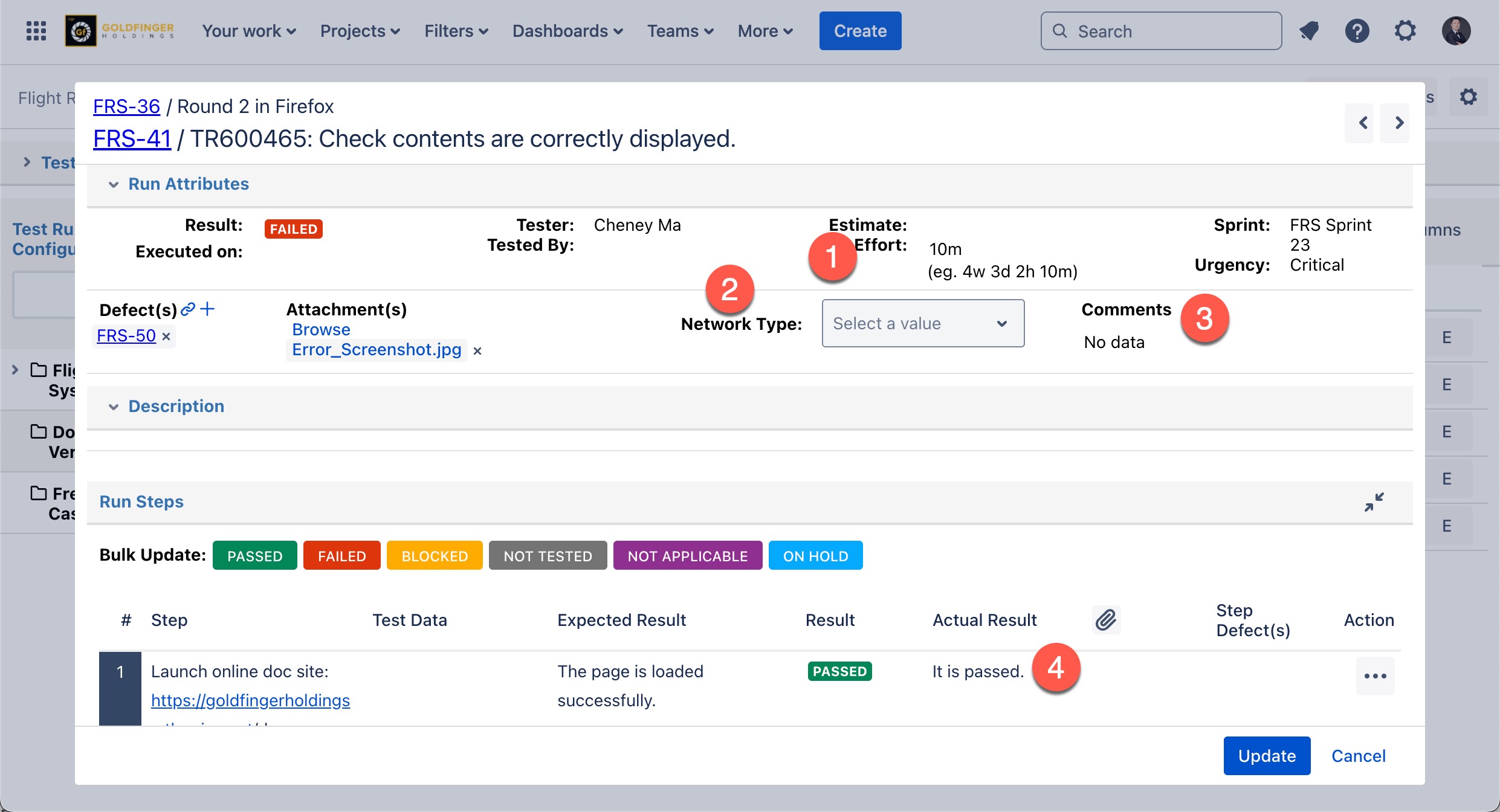Click the plus icon to add defect
This screenshot has height=812, width=1500.
tap(207, 309)
